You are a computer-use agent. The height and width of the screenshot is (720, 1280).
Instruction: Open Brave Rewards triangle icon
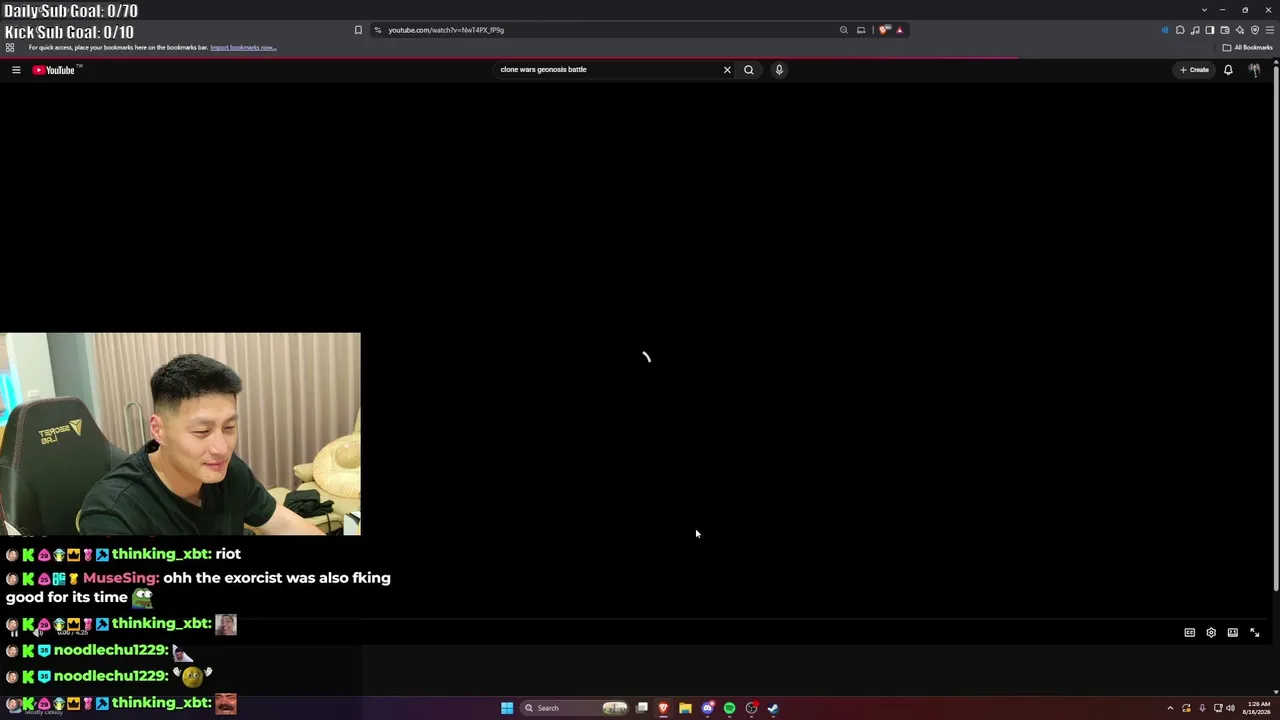tap(899, 30)
